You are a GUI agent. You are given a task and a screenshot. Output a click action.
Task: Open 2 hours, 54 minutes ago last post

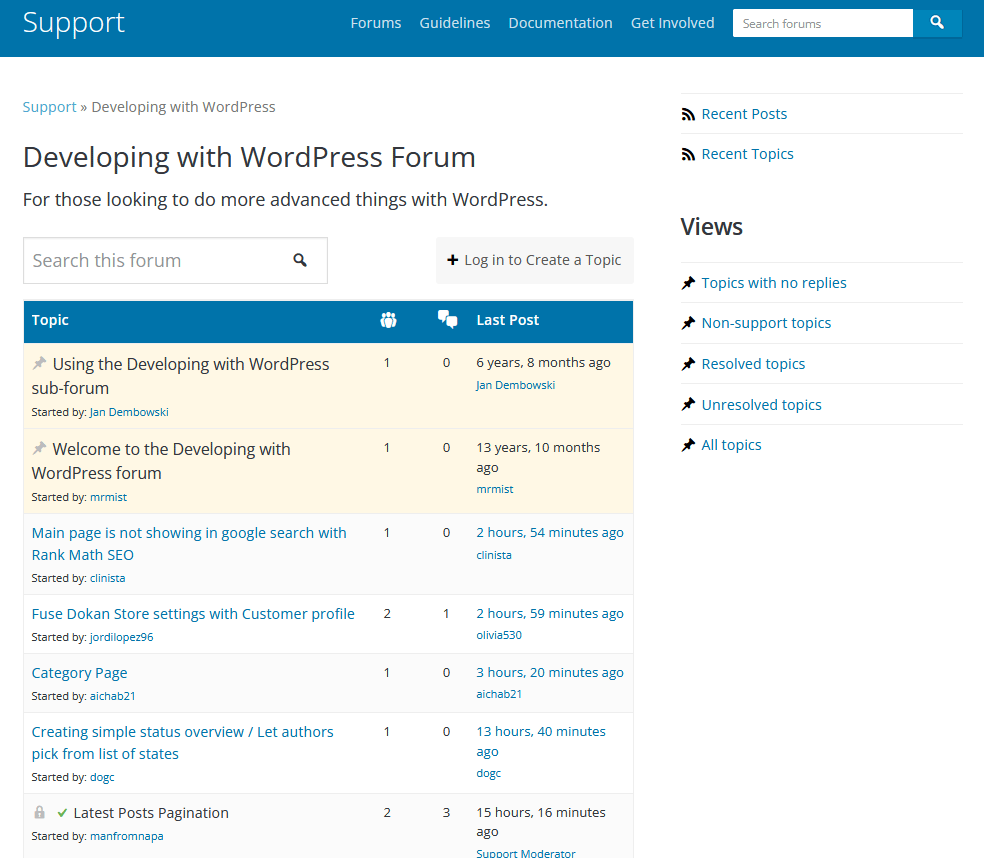tap(550, 532)
